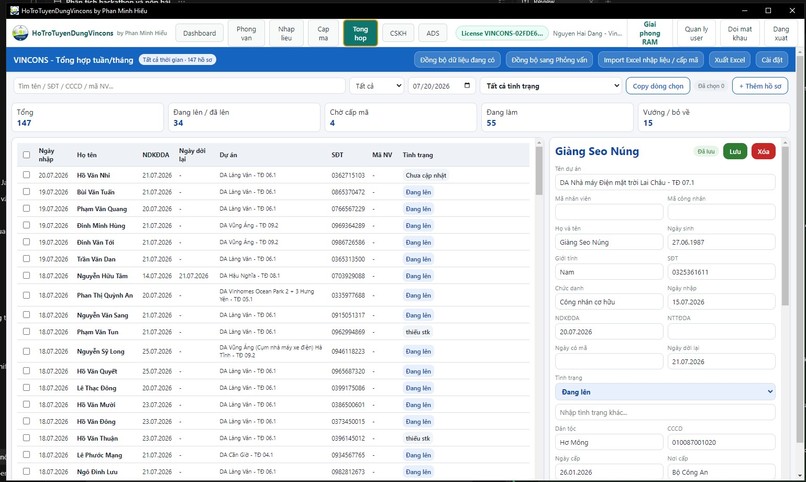This screenshot has height=482, width=806.
Task: Click the CCCD field 010087001020
Action: 721,442
